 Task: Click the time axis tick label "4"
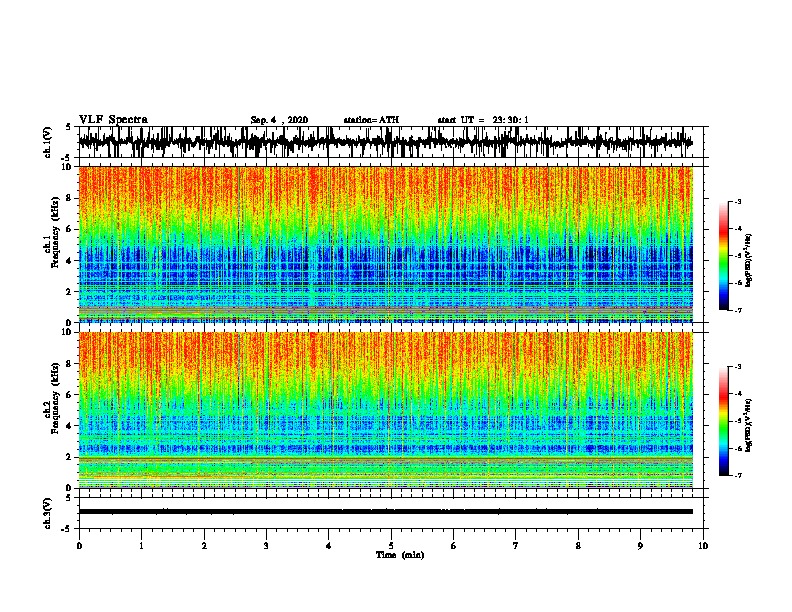pyautogui.click(x=329, y=546)
